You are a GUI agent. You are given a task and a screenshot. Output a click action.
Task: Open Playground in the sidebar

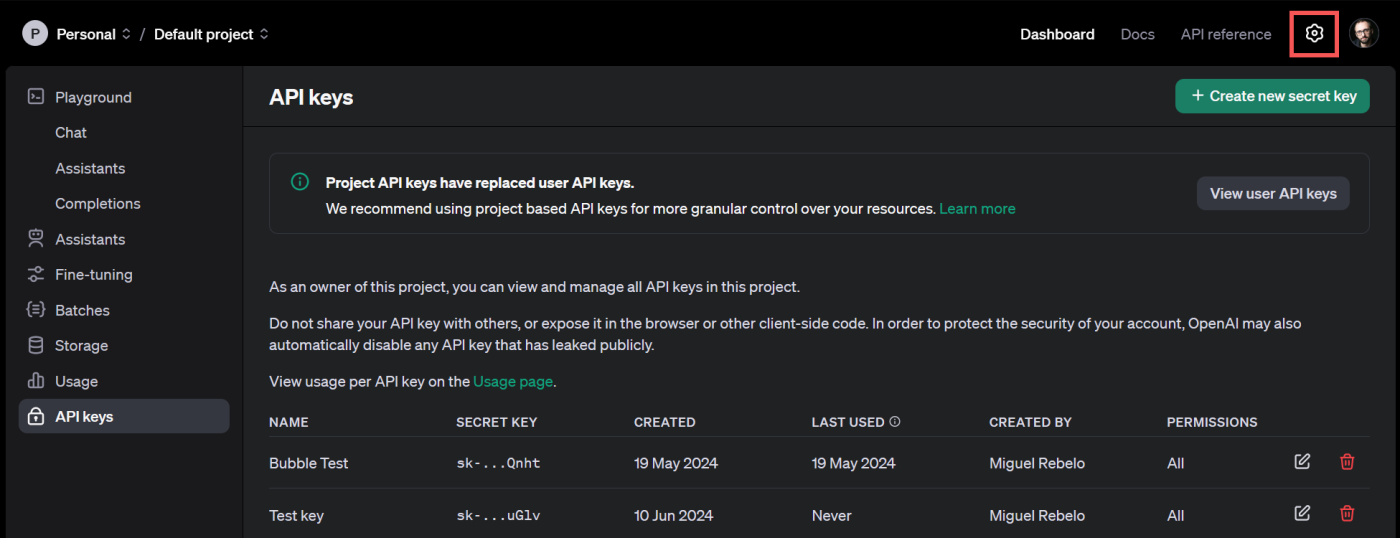93,97
